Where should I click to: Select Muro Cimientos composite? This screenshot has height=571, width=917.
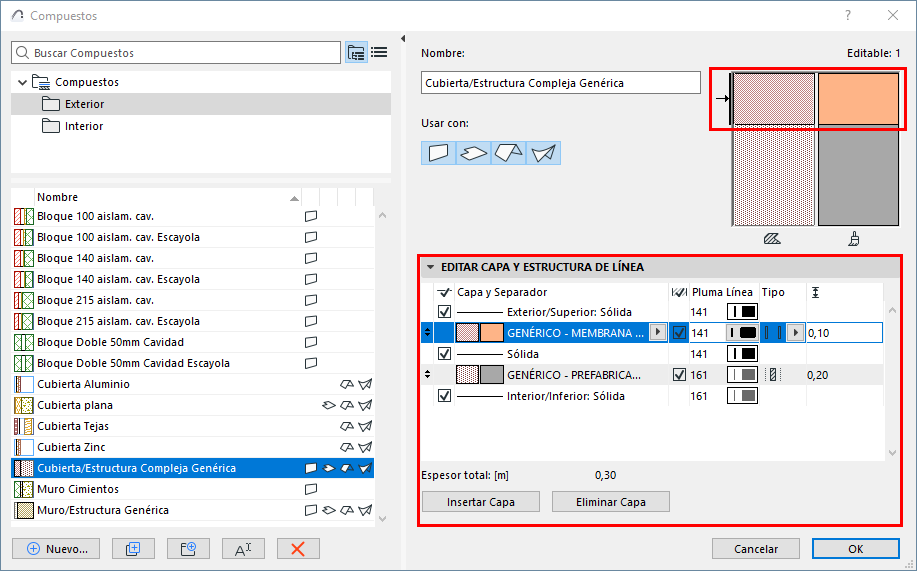tap(192, 490)
